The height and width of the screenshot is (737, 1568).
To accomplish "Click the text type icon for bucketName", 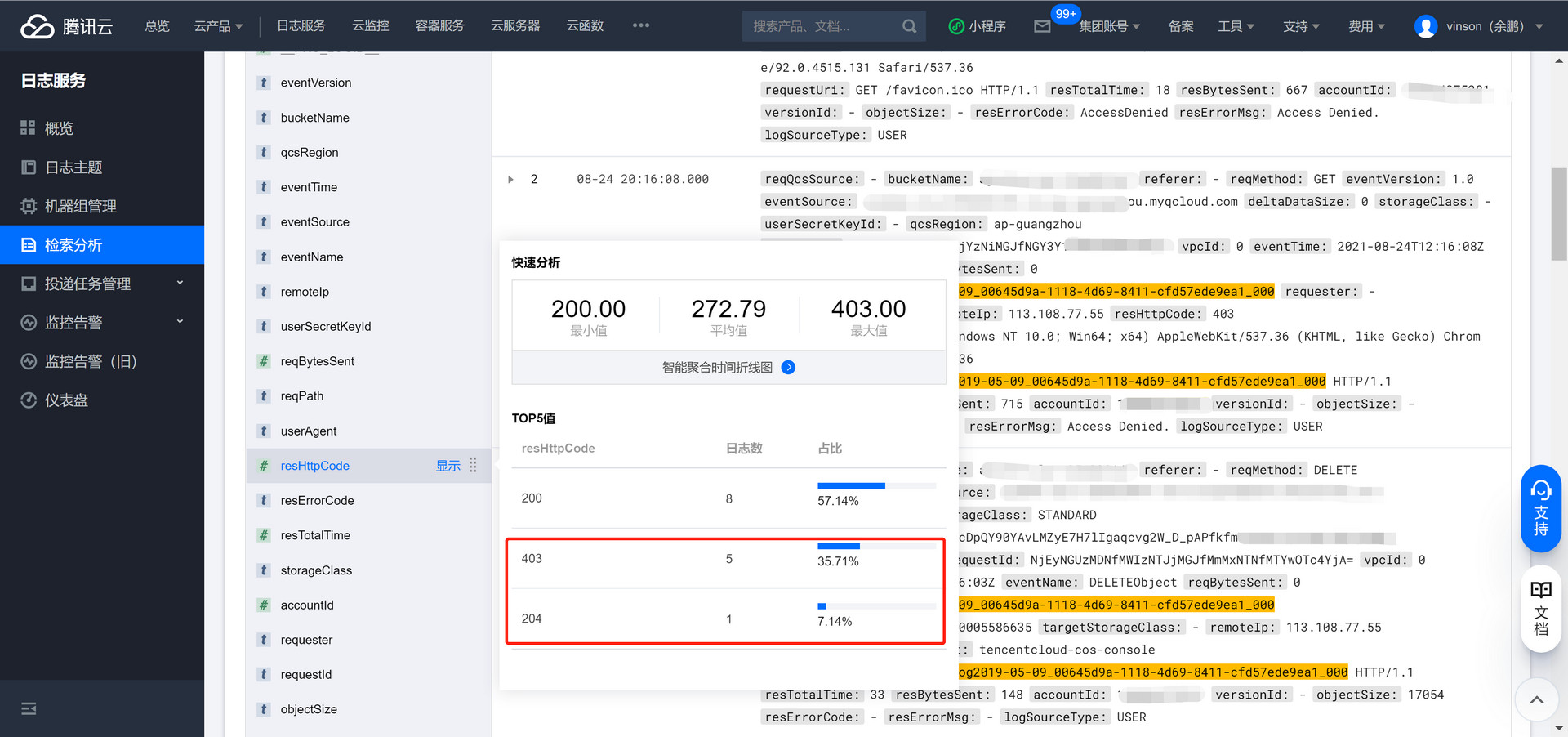I will (x=264, y=118).
